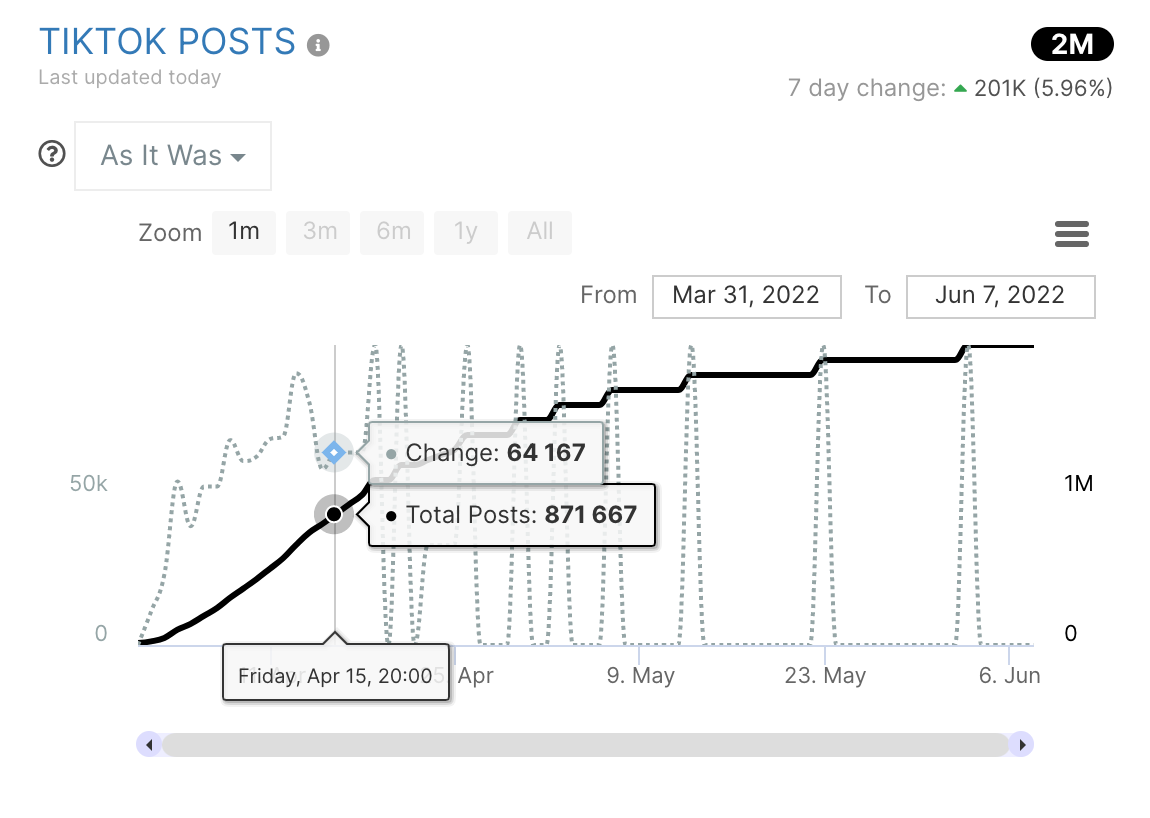1150x818 pixels.
Task: Click the chart navigator scrollbar track
Action: [x=585, y=744]
